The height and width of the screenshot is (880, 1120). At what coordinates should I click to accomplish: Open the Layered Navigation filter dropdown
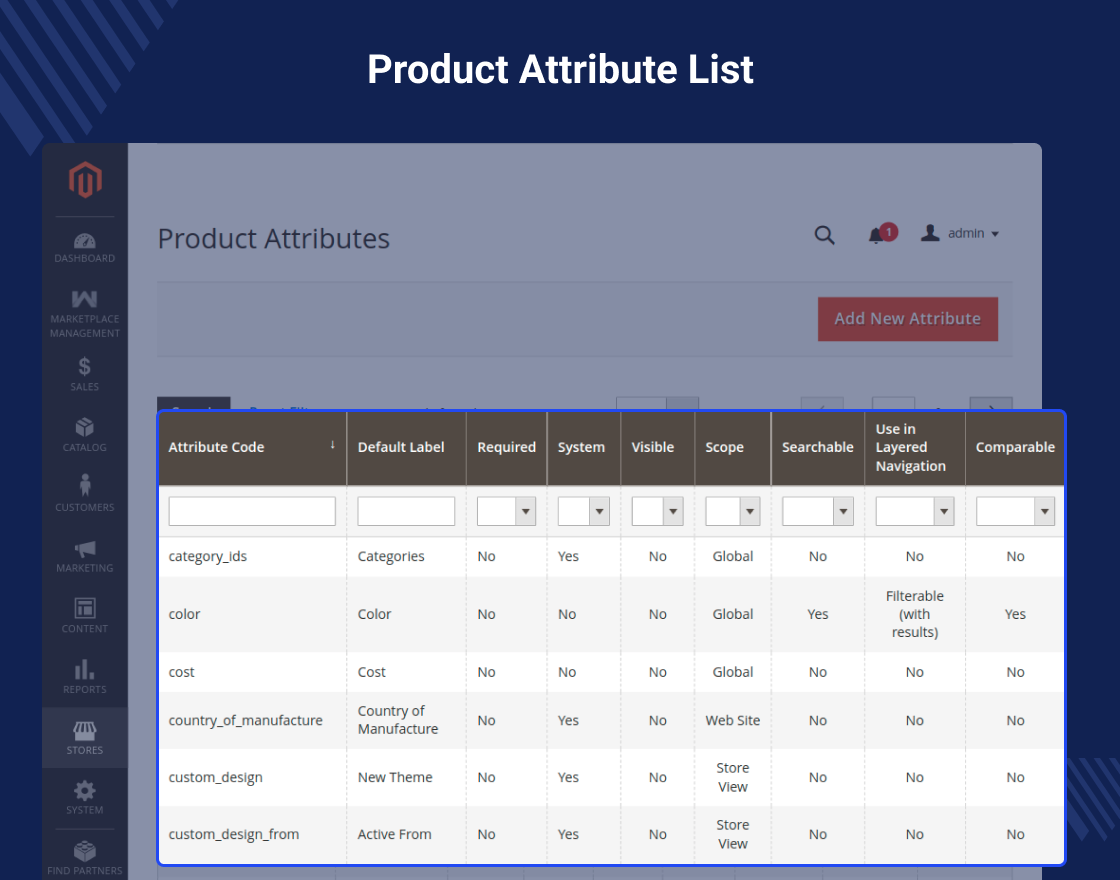[915, 511]
